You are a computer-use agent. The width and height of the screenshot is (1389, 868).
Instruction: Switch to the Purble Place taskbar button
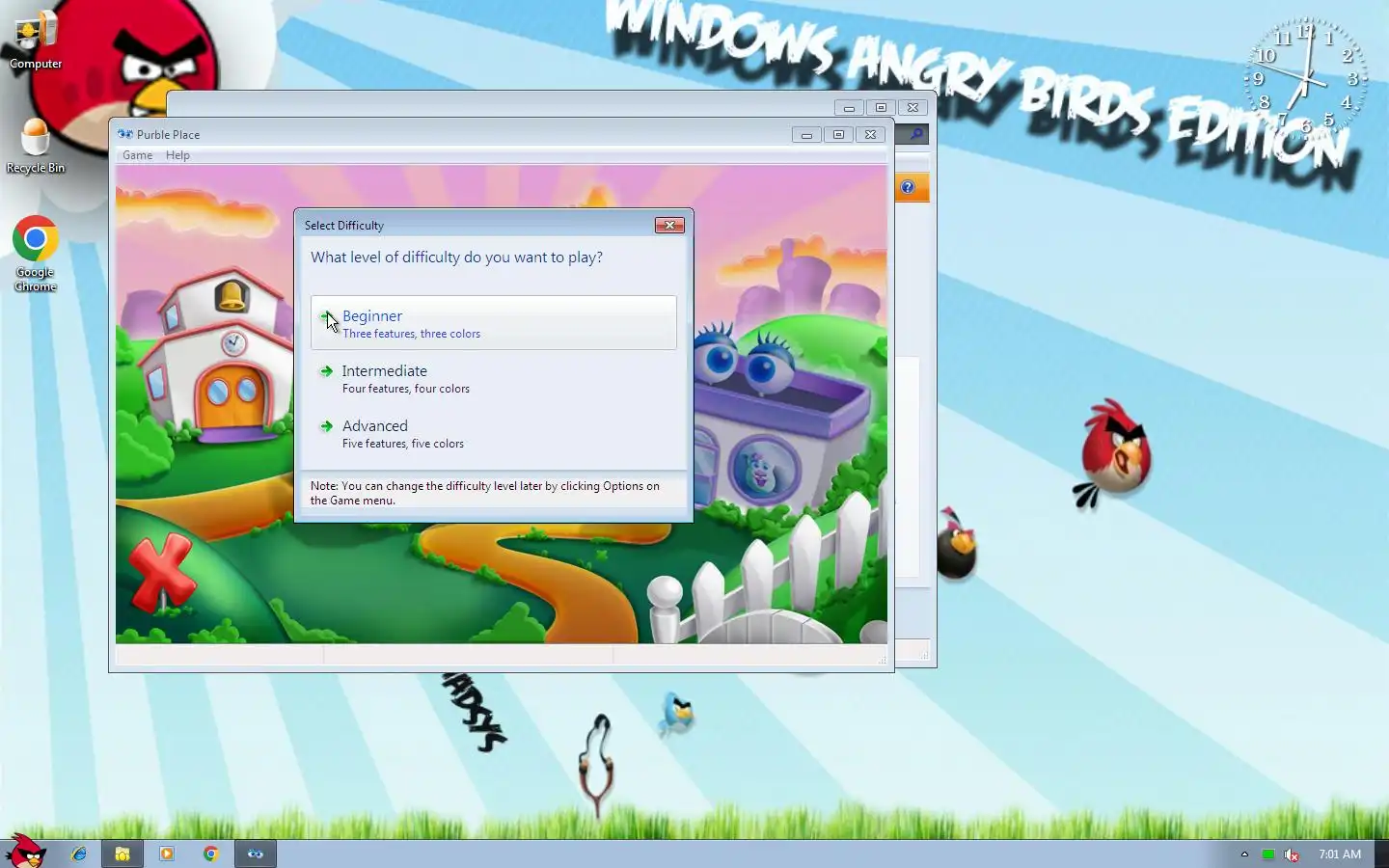pos(256,854)
